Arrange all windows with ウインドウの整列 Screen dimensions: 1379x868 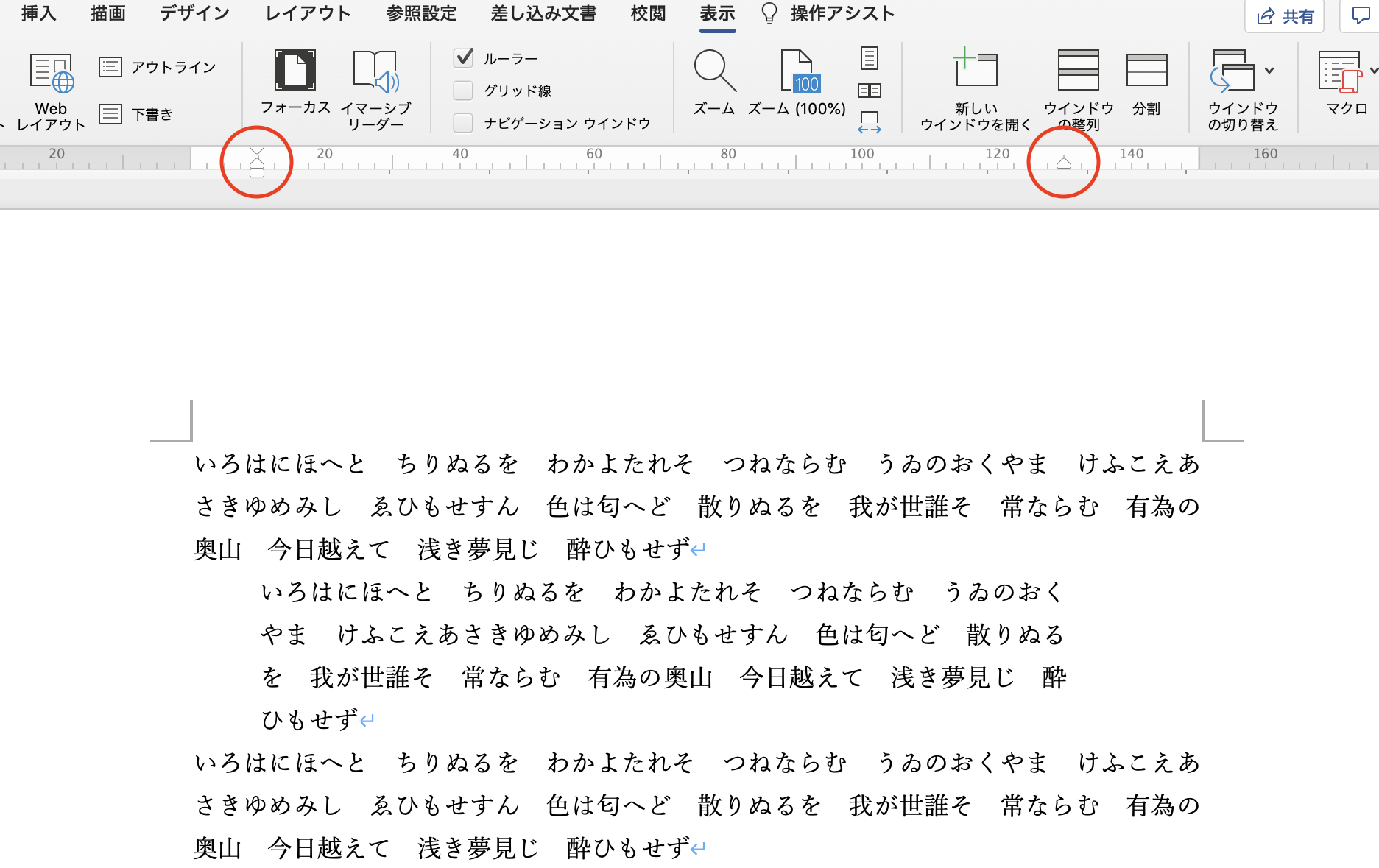[1079, 87]
